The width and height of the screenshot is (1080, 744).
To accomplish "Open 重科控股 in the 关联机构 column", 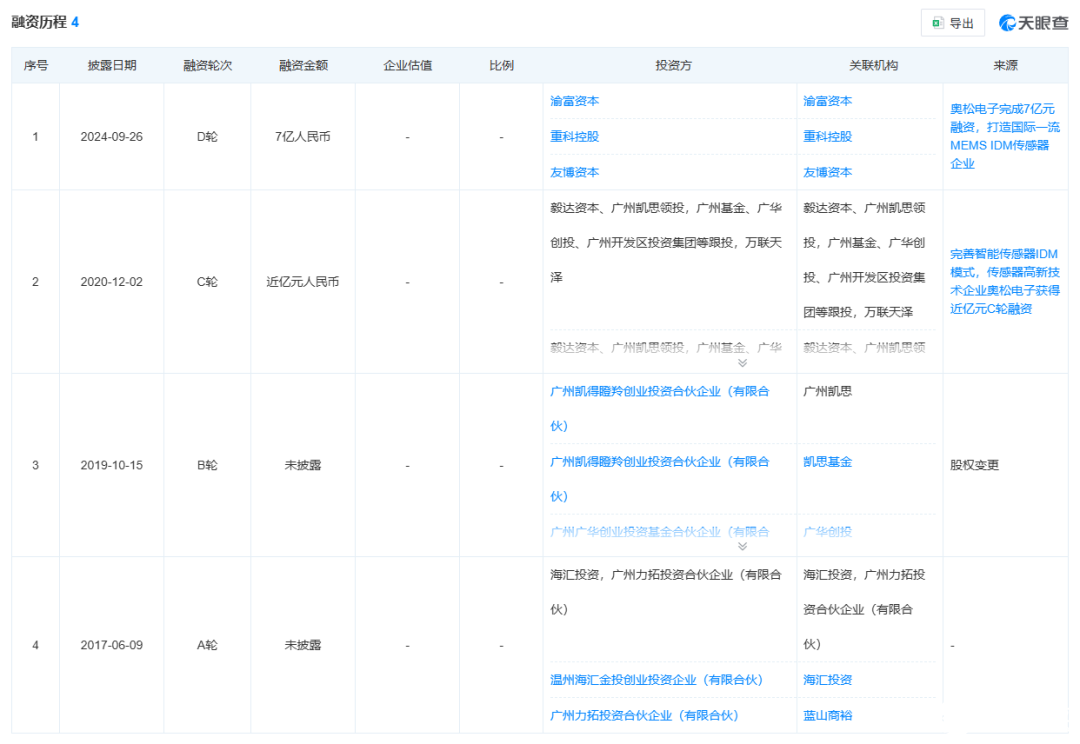I will pyautogui.click(x=828, y=136).
